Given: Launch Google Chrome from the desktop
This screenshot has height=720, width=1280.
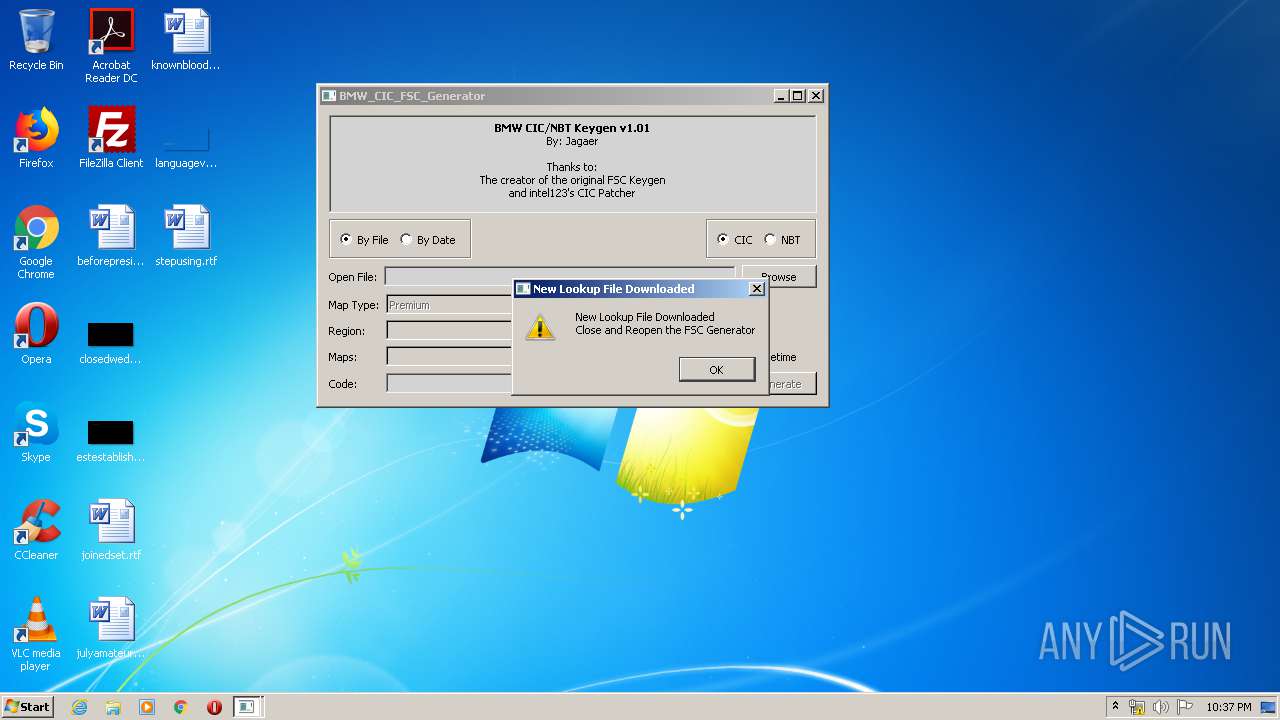Looking at the screenshot, I should [x=36, y=242].
